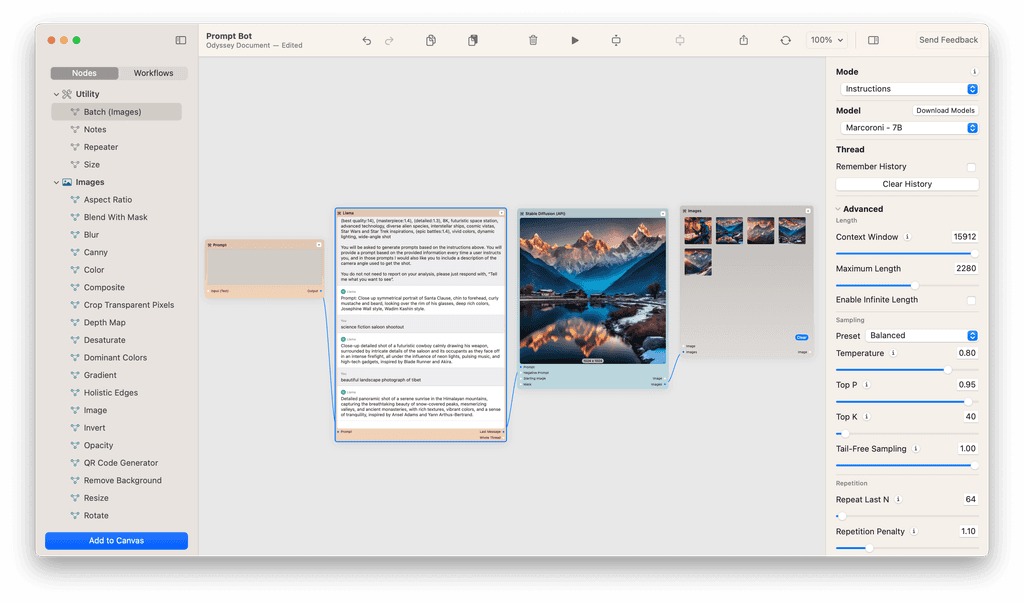Select the Copy icon in the toolbar

430,40
